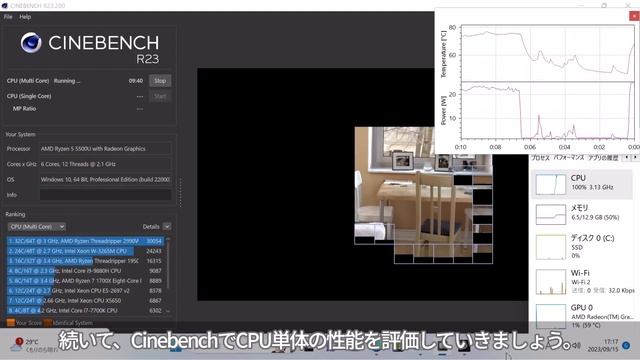Open the weather widget on the taskbar
Screen dimensions: 640x360
[35, 345]
